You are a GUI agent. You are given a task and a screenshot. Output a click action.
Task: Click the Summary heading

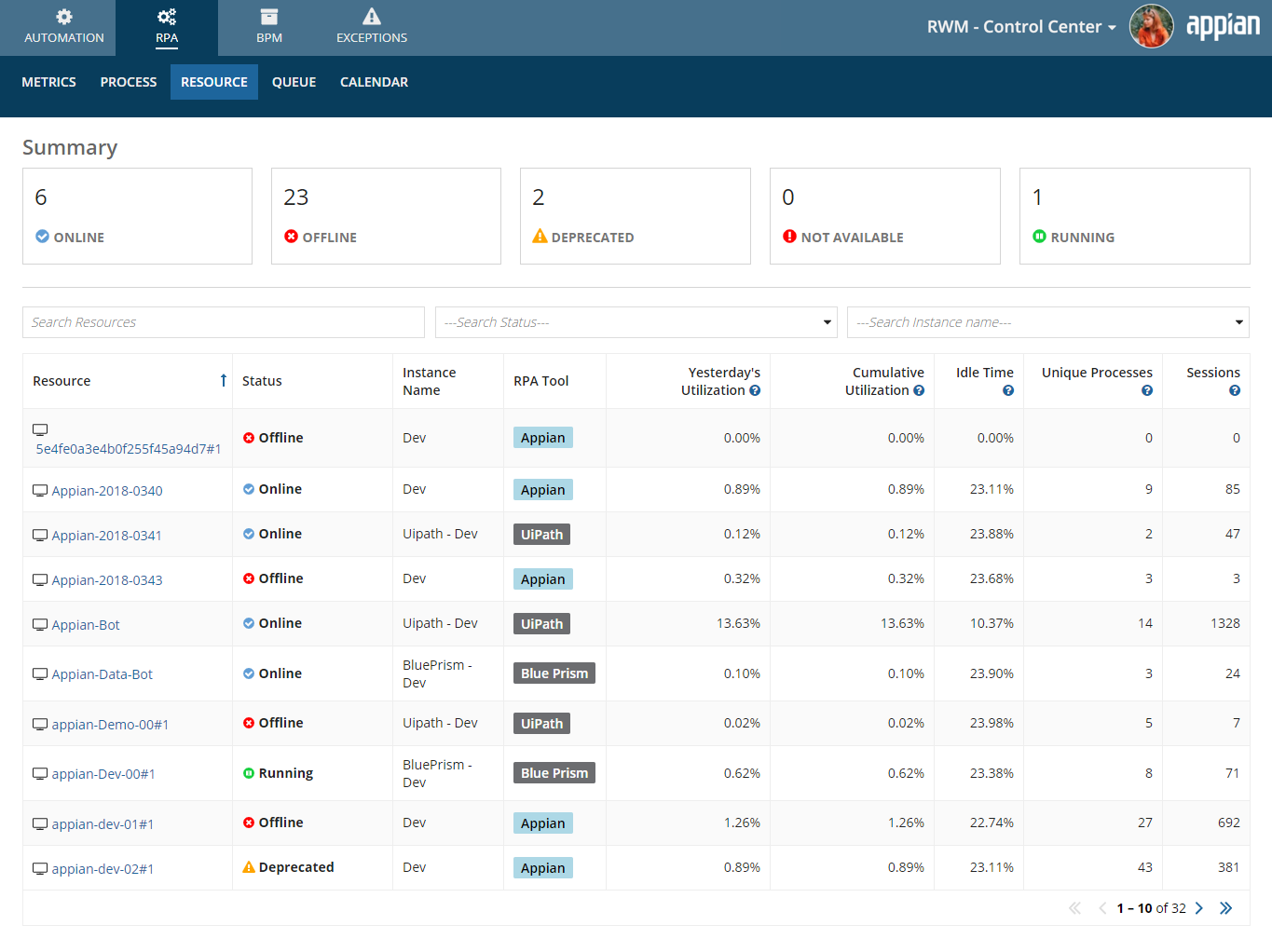70,147
